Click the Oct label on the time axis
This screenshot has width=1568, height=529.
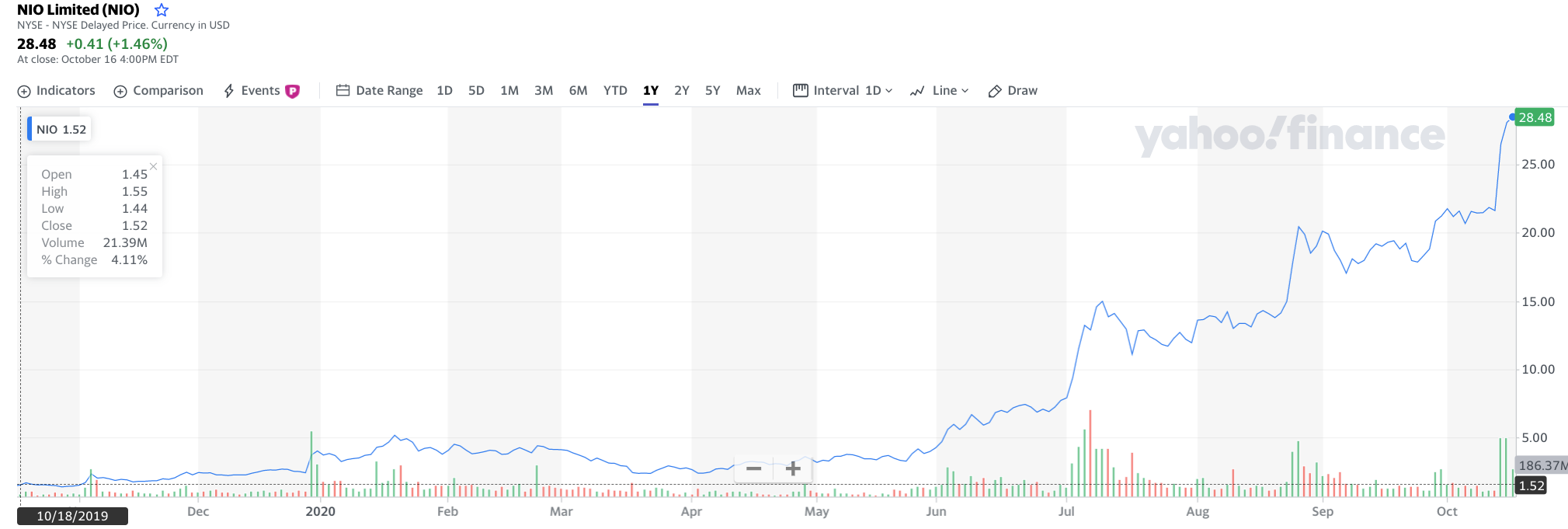1446,511
